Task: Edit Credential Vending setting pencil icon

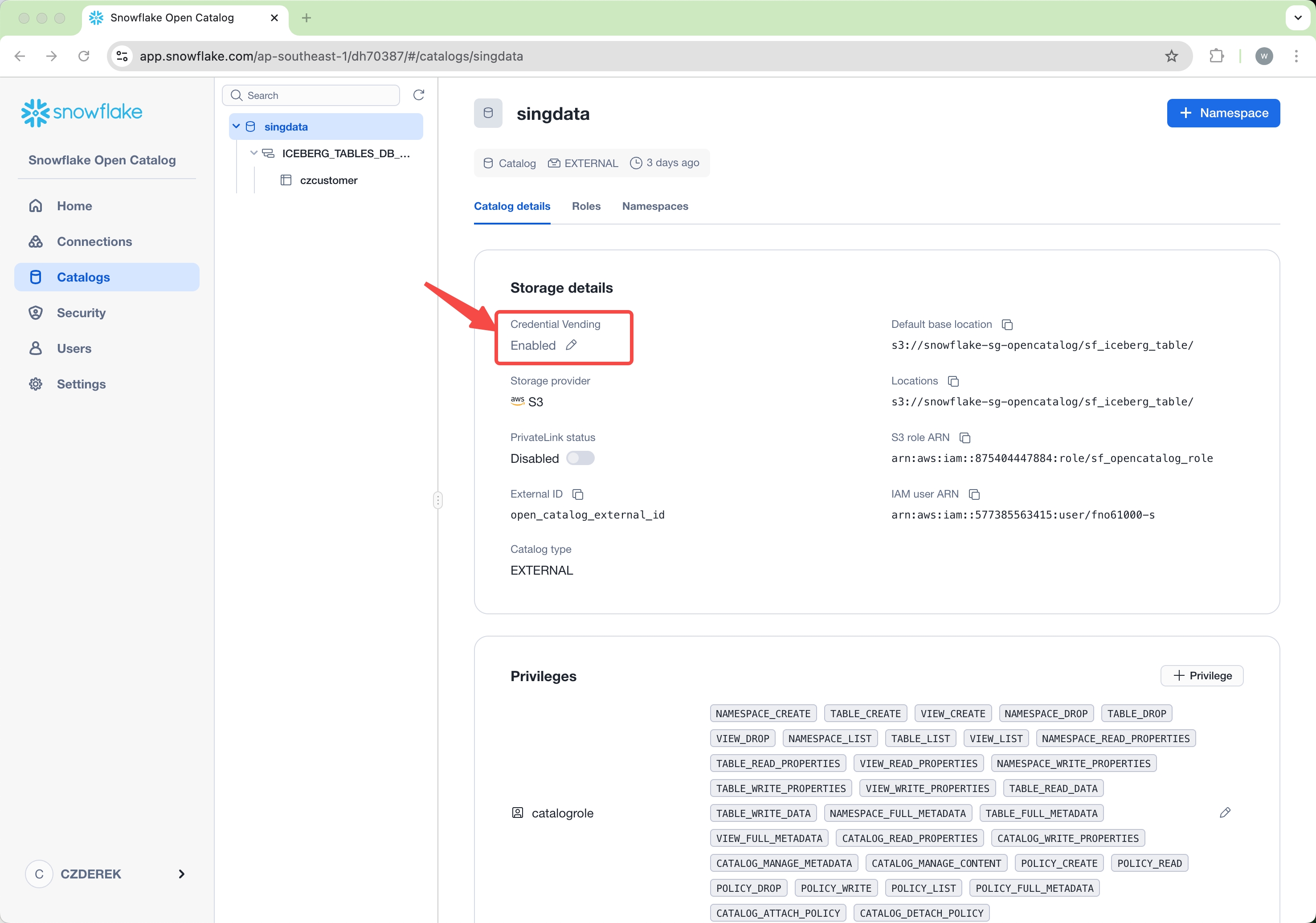Action: 571,345
